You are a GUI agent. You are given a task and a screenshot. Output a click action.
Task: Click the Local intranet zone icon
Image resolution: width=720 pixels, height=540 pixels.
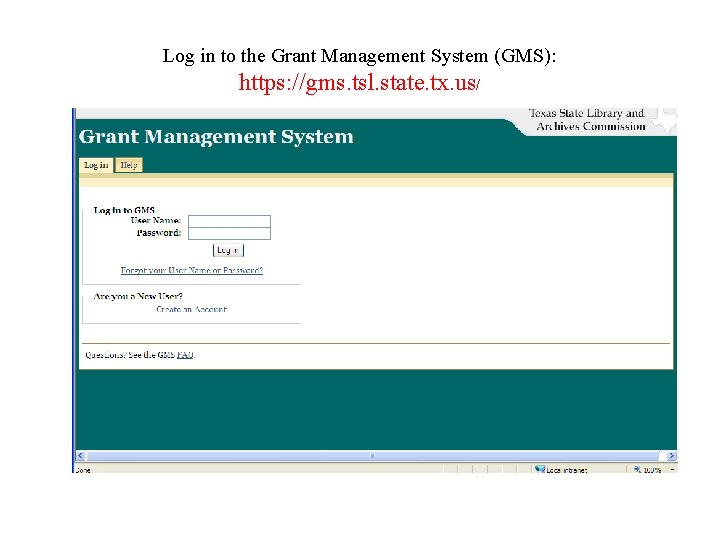(540, 468)
